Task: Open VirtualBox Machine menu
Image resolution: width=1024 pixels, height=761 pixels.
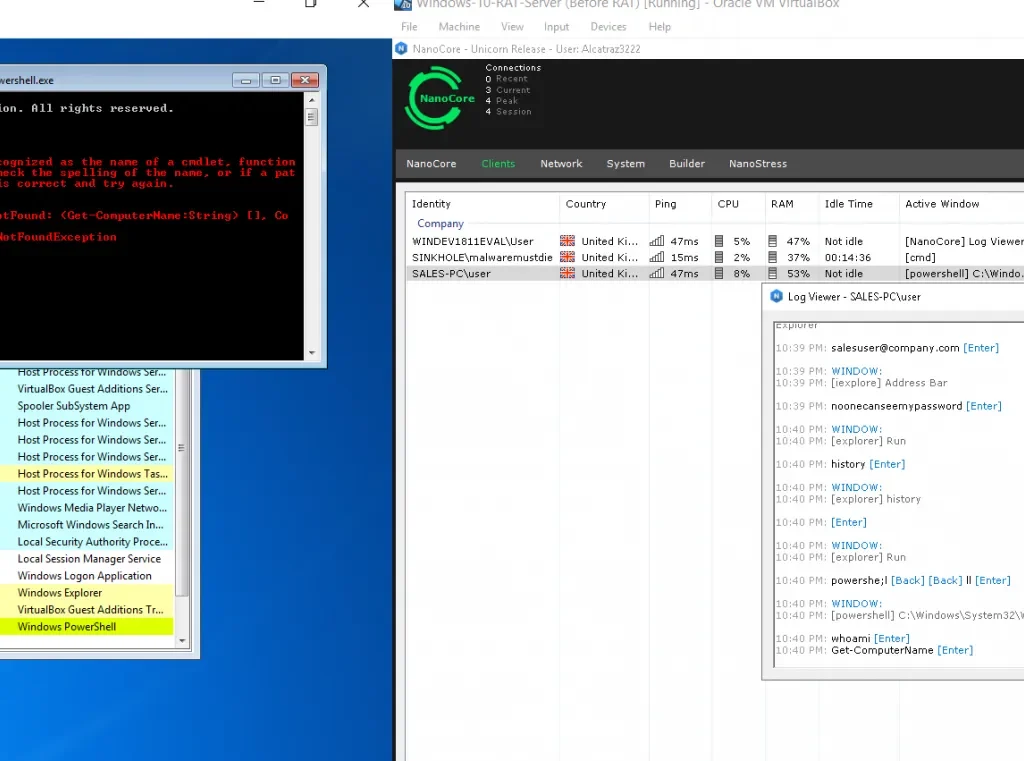Action: click(x=459, y=27)
